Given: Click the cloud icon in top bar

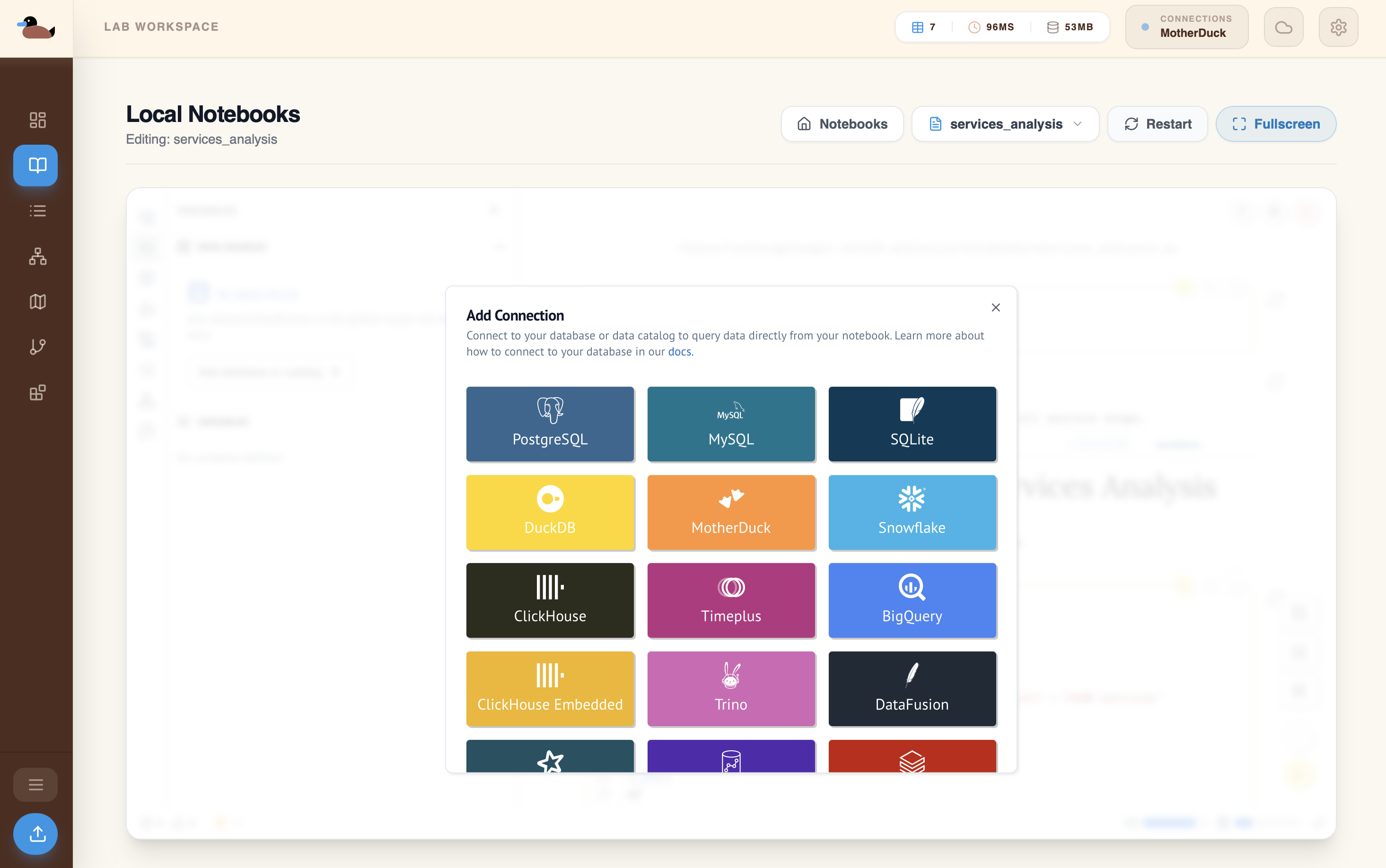Looking at the screenshot, I should (x=1283, y=27).
